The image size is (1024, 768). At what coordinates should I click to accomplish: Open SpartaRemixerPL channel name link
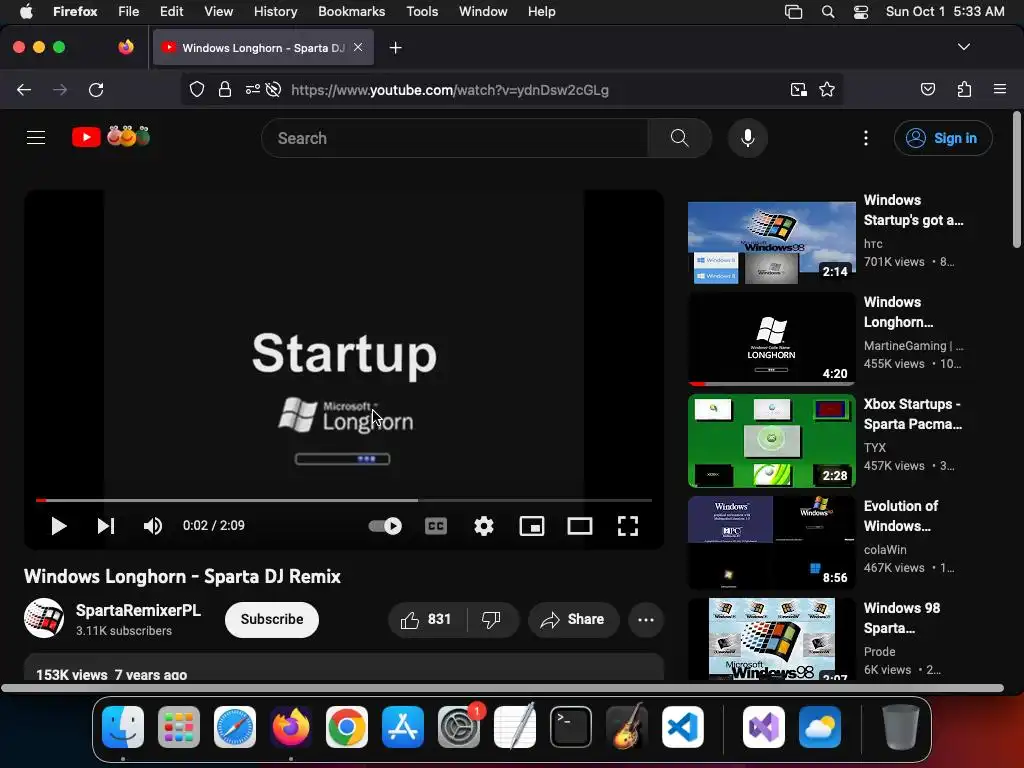coord(138,610)
